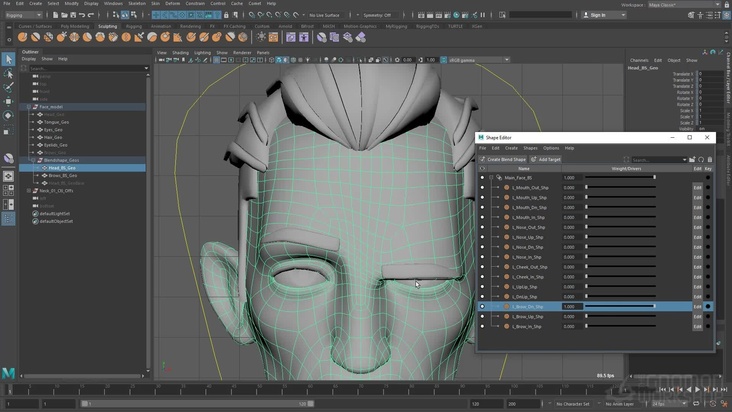The width and height of the screenshot is (732, 412).
Task: Select the first sculpting brush on the shelf
Action: tap(22, 37)
